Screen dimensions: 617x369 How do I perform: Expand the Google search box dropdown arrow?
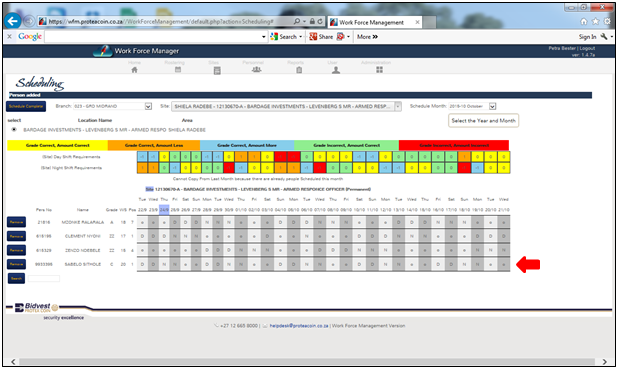click(264, 37)
